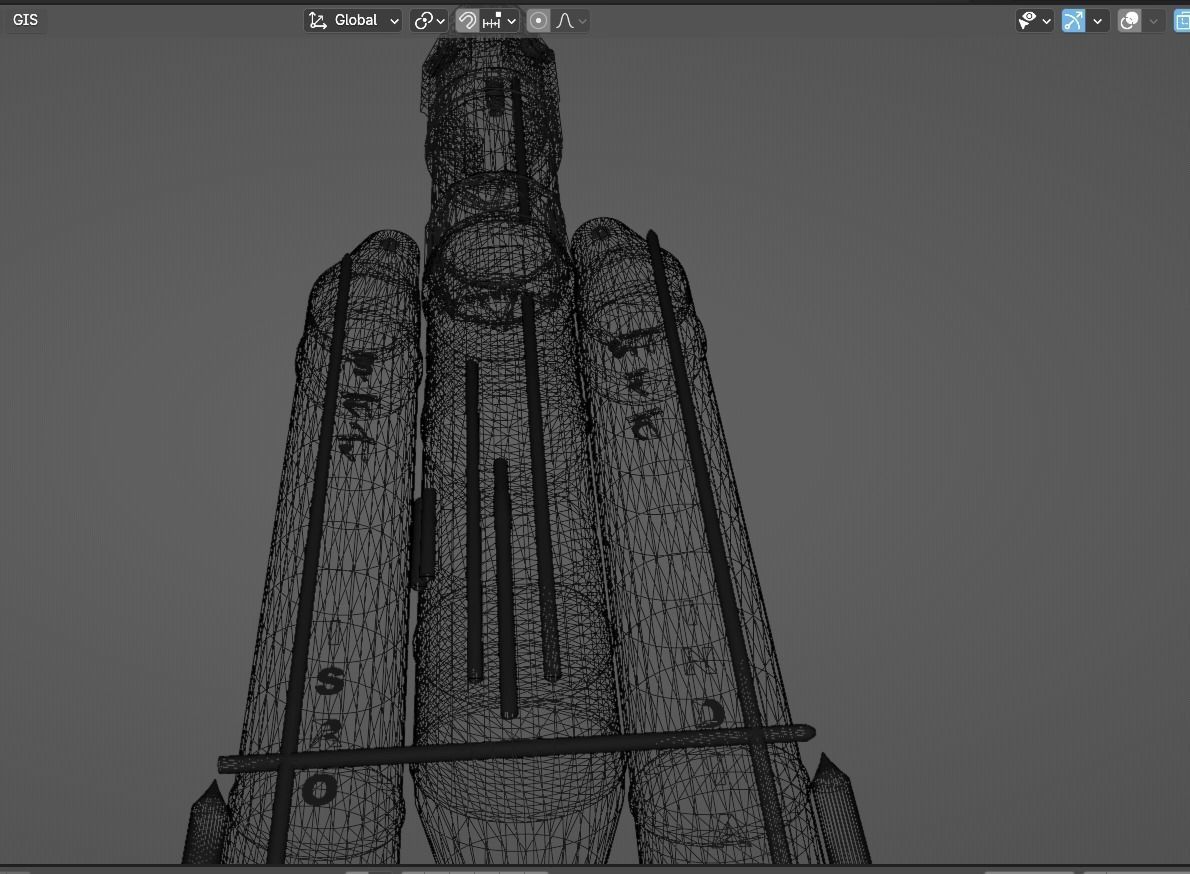Toggle the X-ray button at right edge
Viewport: 1190px width, 874px height.
[1182, 20]
